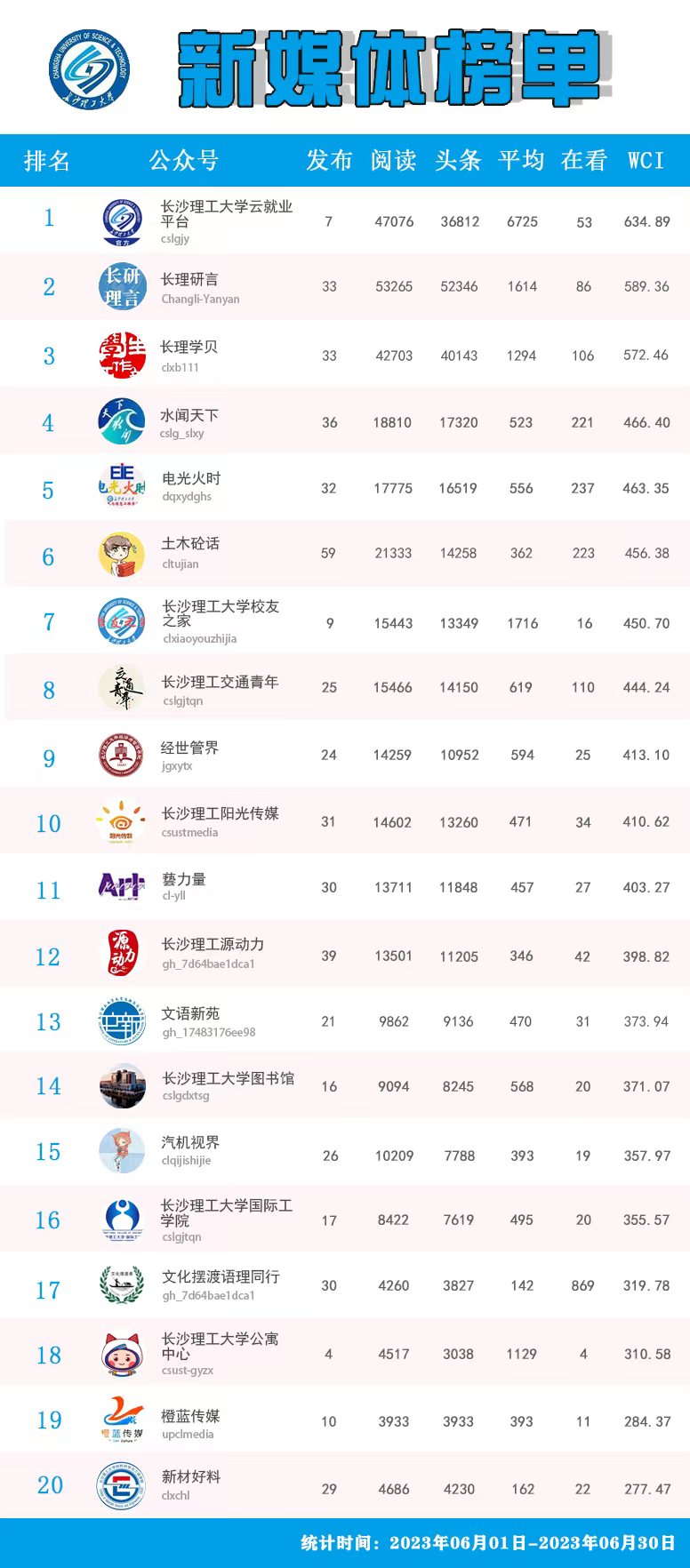Click the 公众号 column header
The height and width of the screenshot is (1568, 690).
click(184, 161)
